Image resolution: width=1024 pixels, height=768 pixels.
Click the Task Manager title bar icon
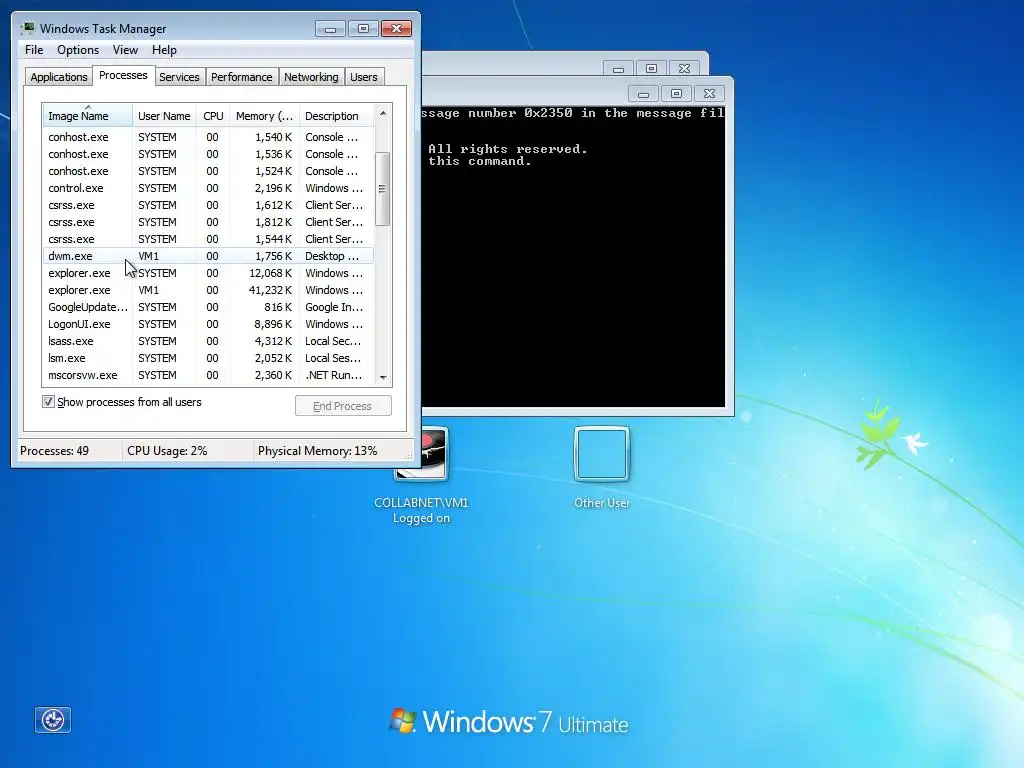point(28,28)
